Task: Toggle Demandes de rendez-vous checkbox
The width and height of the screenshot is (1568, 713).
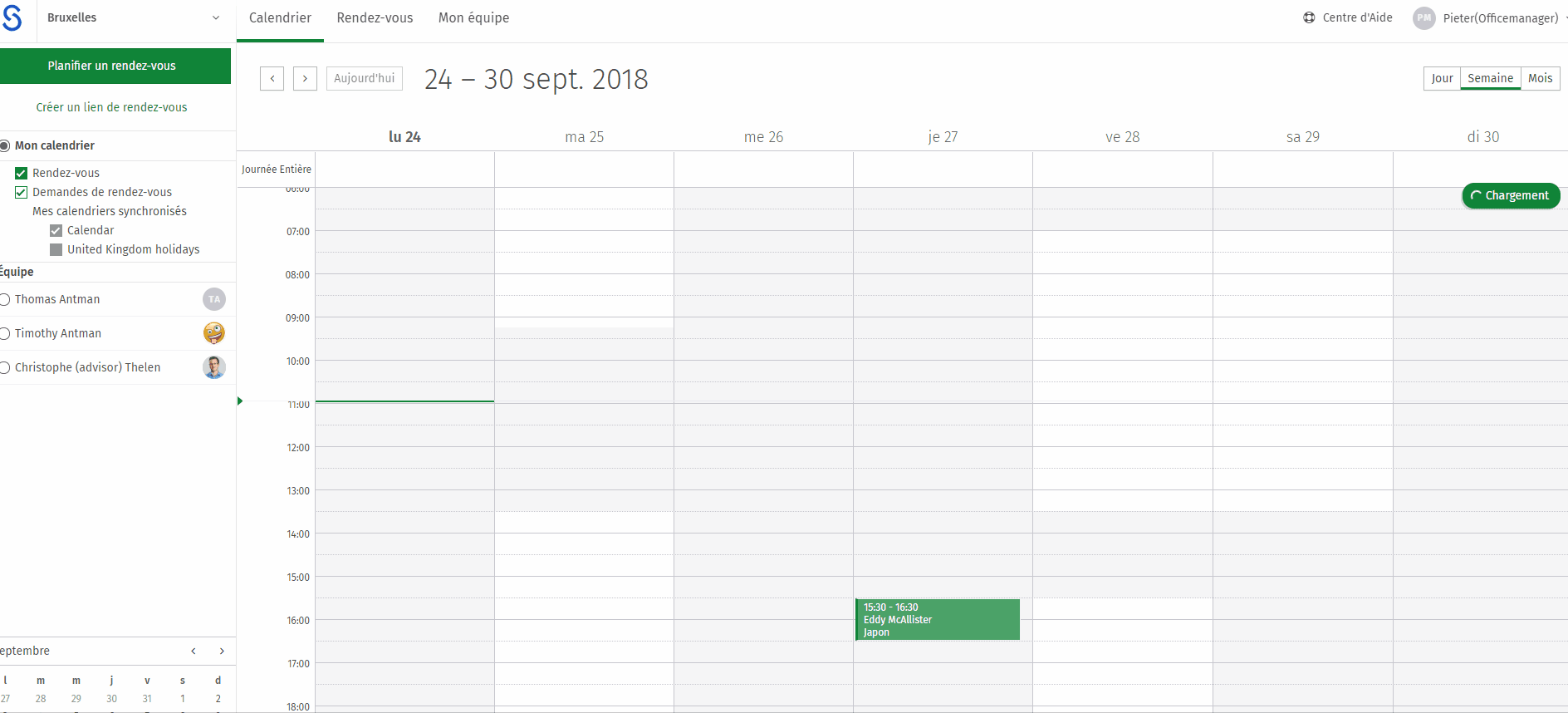Action: [22, 192]
